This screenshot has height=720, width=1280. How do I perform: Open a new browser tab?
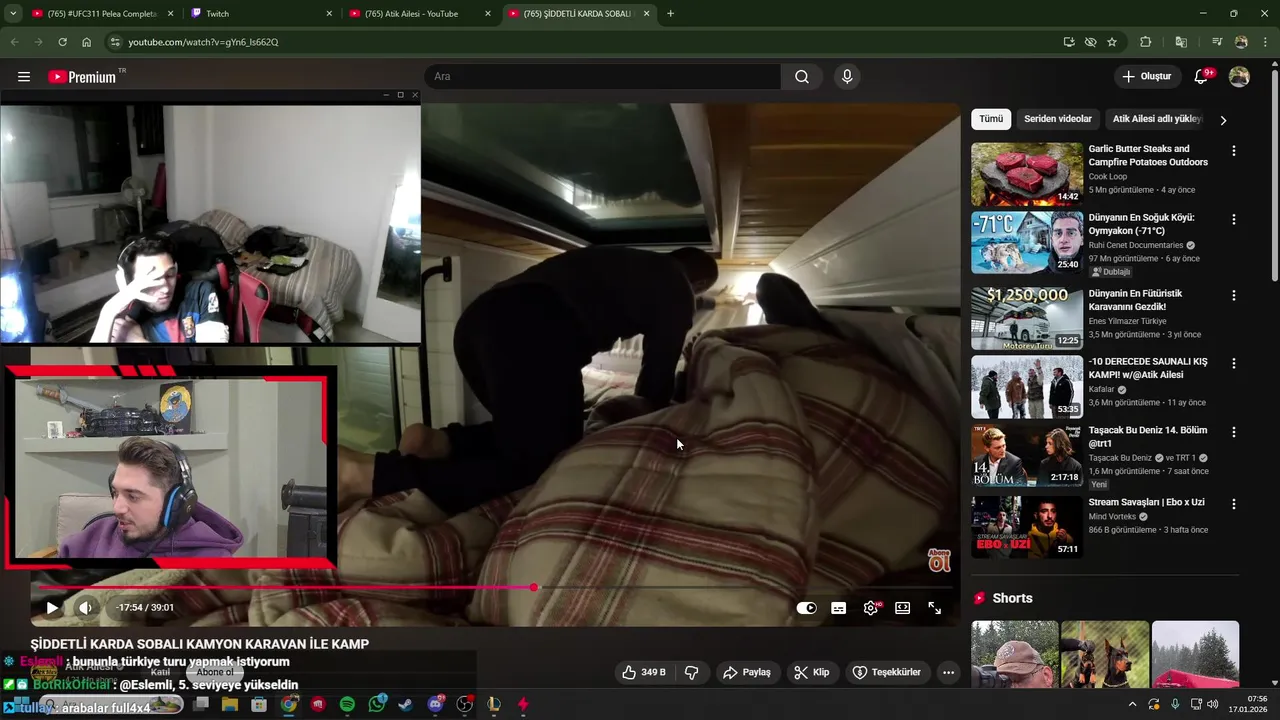670,14
